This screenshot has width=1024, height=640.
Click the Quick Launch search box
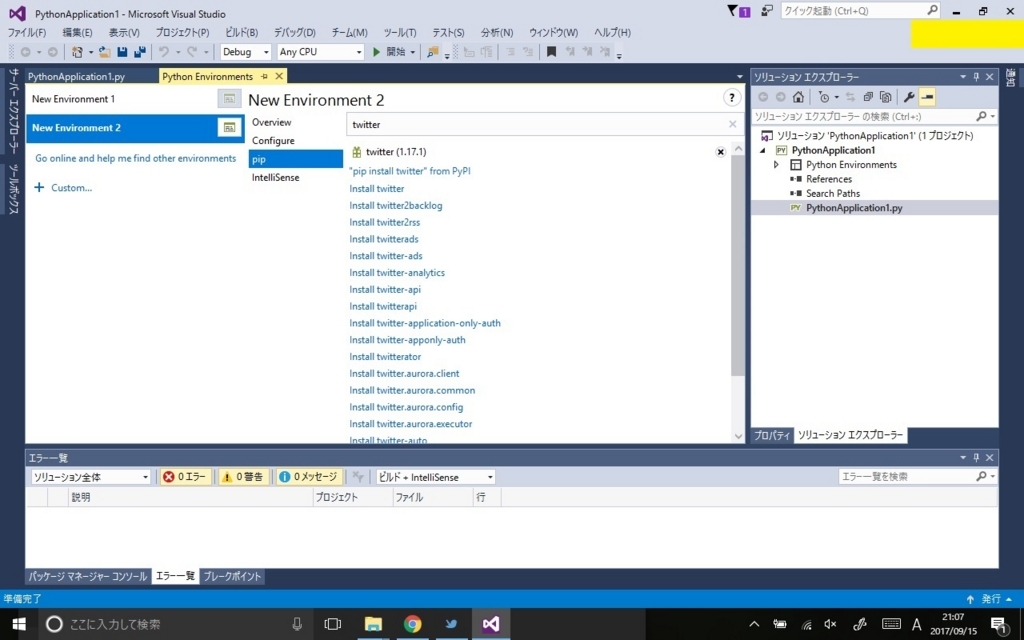click(x=861, y=10)
